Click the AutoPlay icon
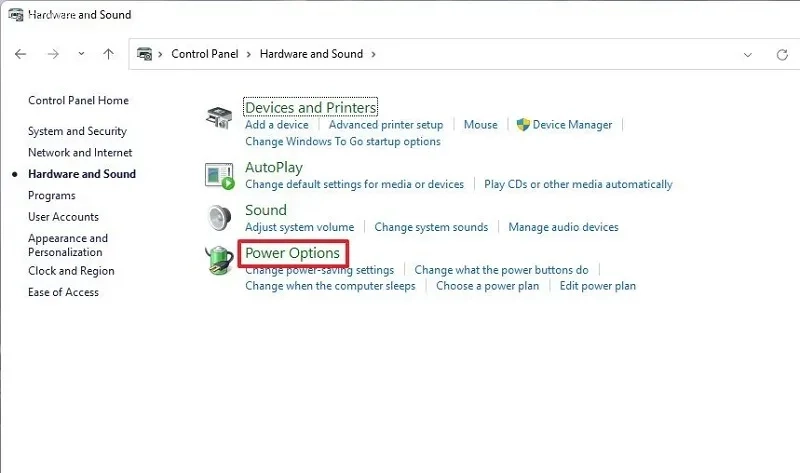The height and width of the screenshot is (473, 800). [x=219, y=177]
